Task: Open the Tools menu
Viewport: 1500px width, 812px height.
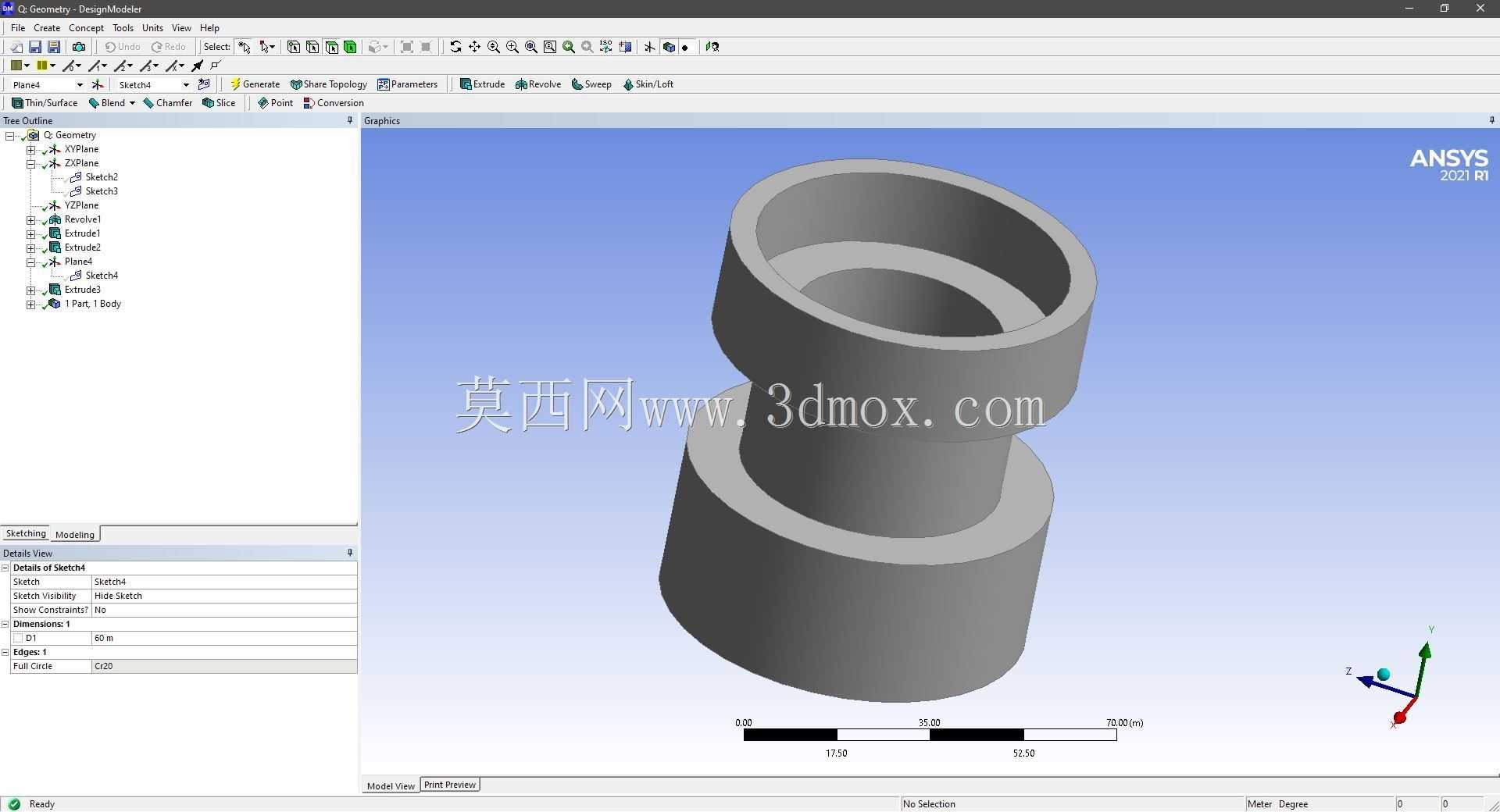Action: [123, 27]
